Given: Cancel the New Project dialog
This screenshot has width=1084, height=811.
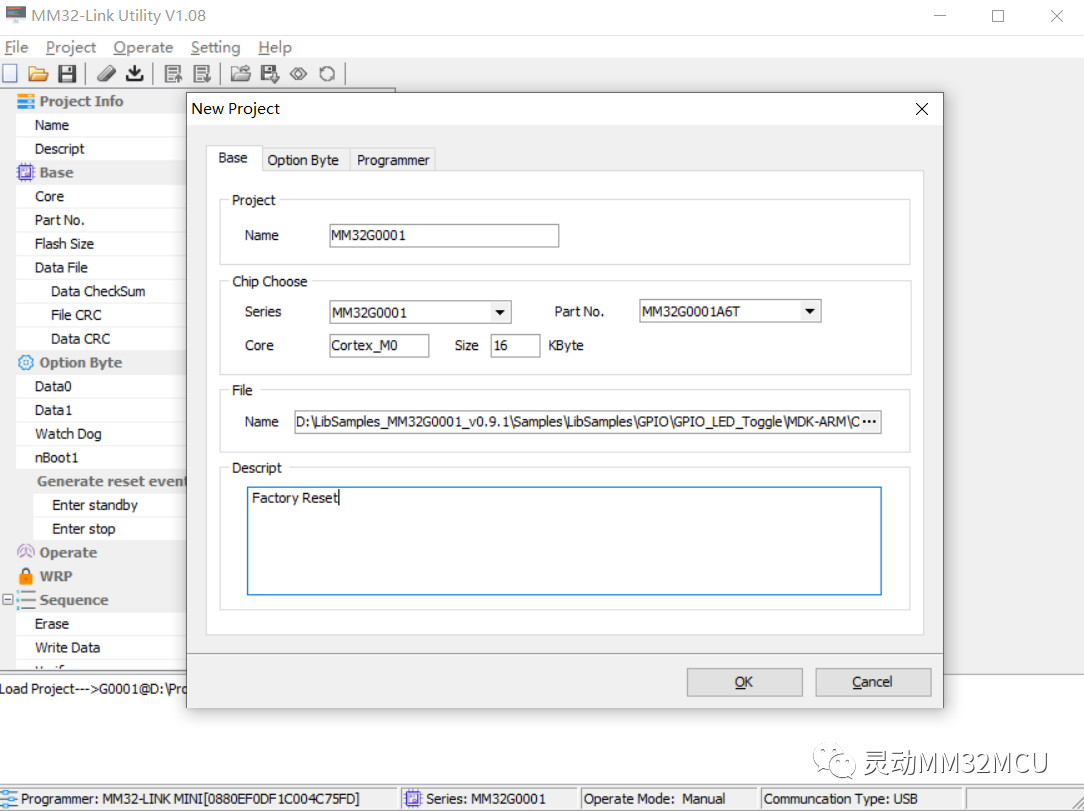Looking at the screenshot, I should point(873,682).
